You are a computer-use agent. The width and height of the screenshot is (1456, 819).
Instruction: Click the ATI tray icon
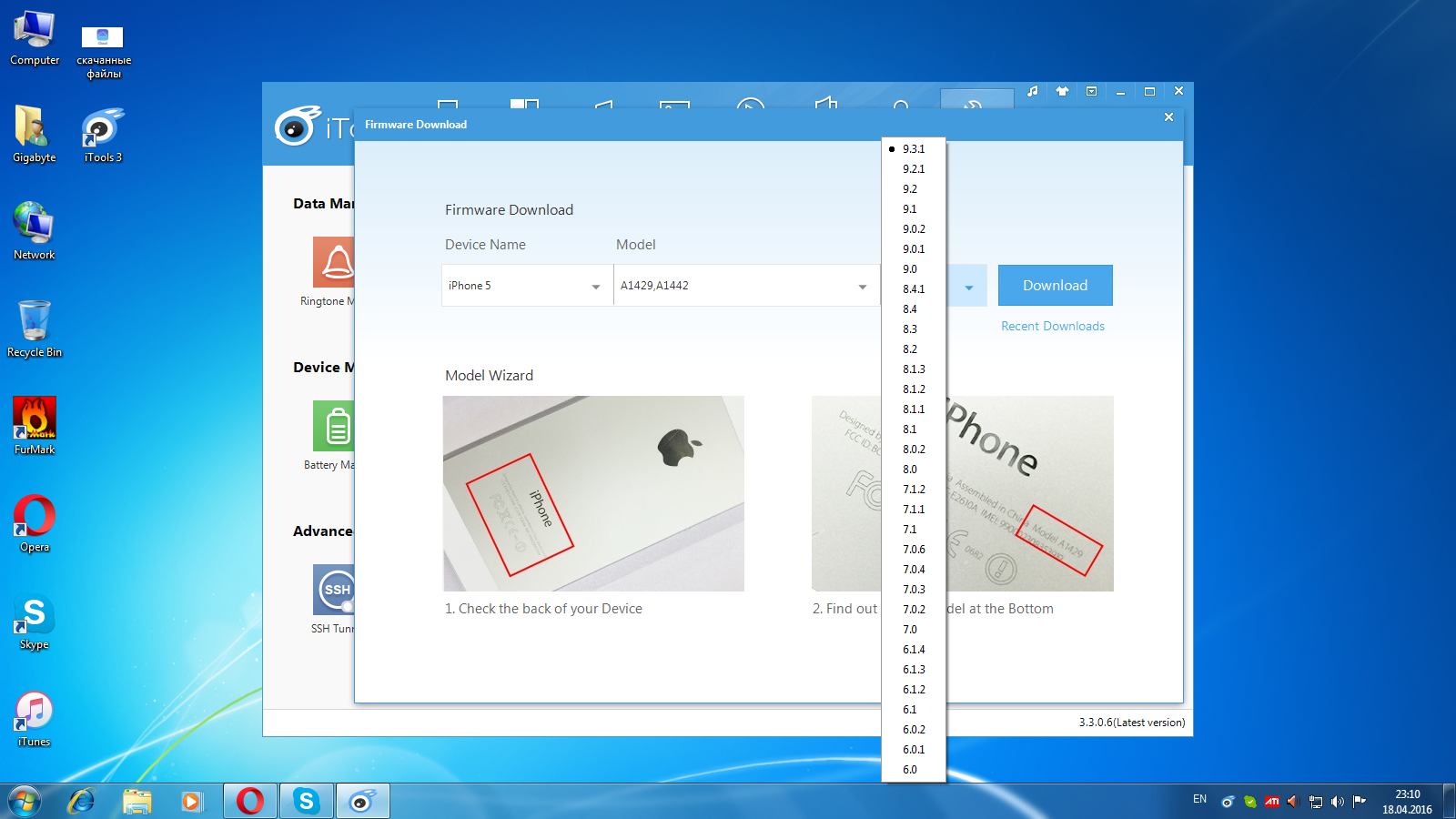tap(1271, 802)
